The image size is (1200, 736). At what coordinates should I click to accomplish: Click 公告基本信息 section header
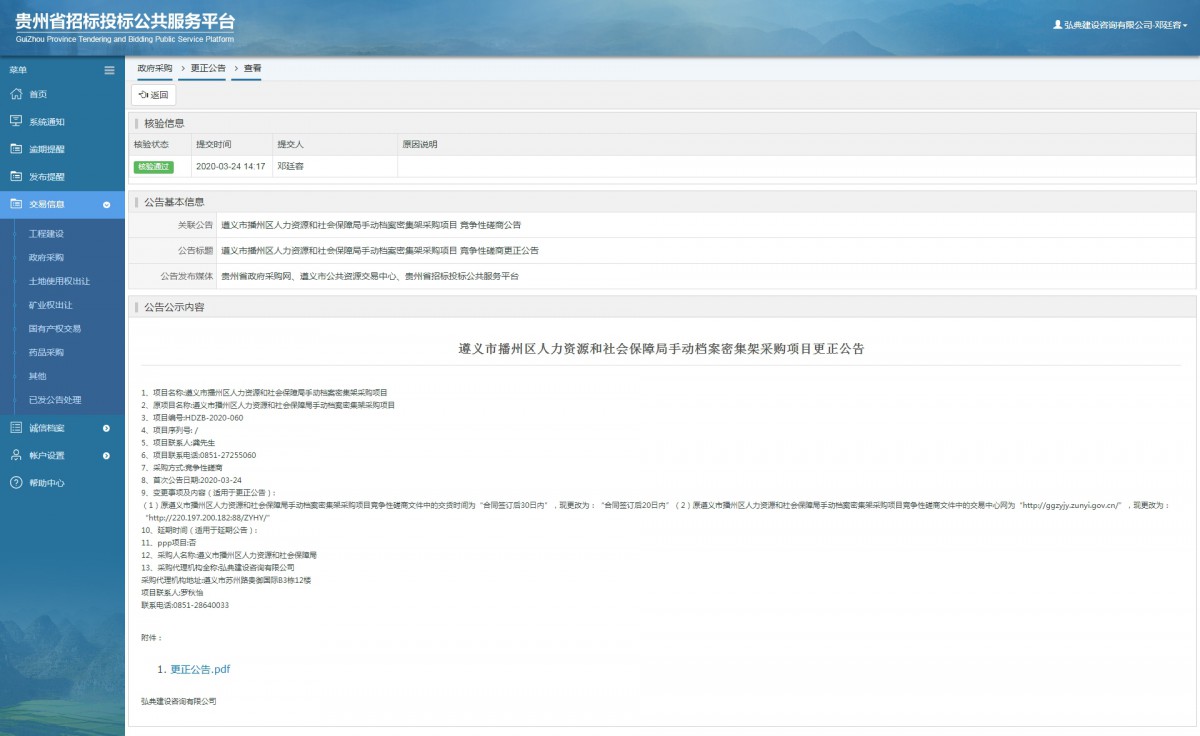174,201
